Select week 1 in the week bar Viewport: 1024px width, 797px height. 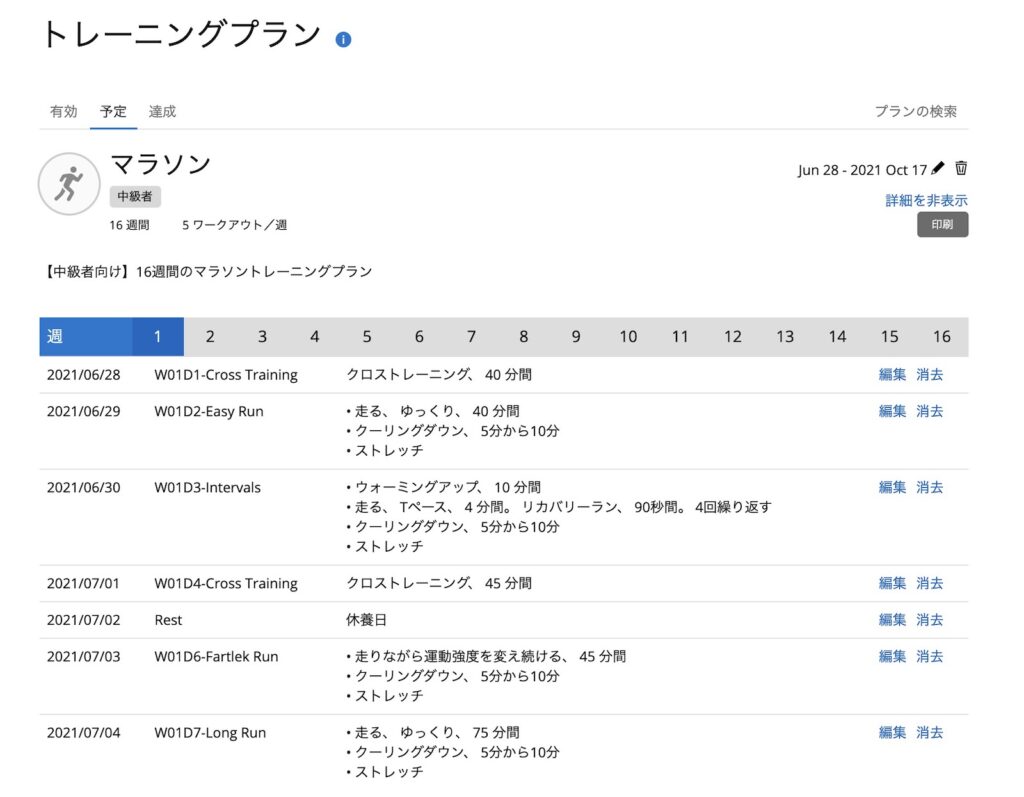pyautogui.click(x=157, y=336)
